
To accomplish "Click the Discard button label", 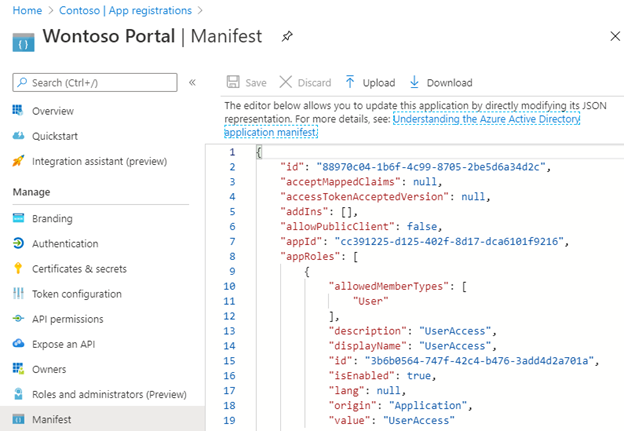I will click(314, 83).
